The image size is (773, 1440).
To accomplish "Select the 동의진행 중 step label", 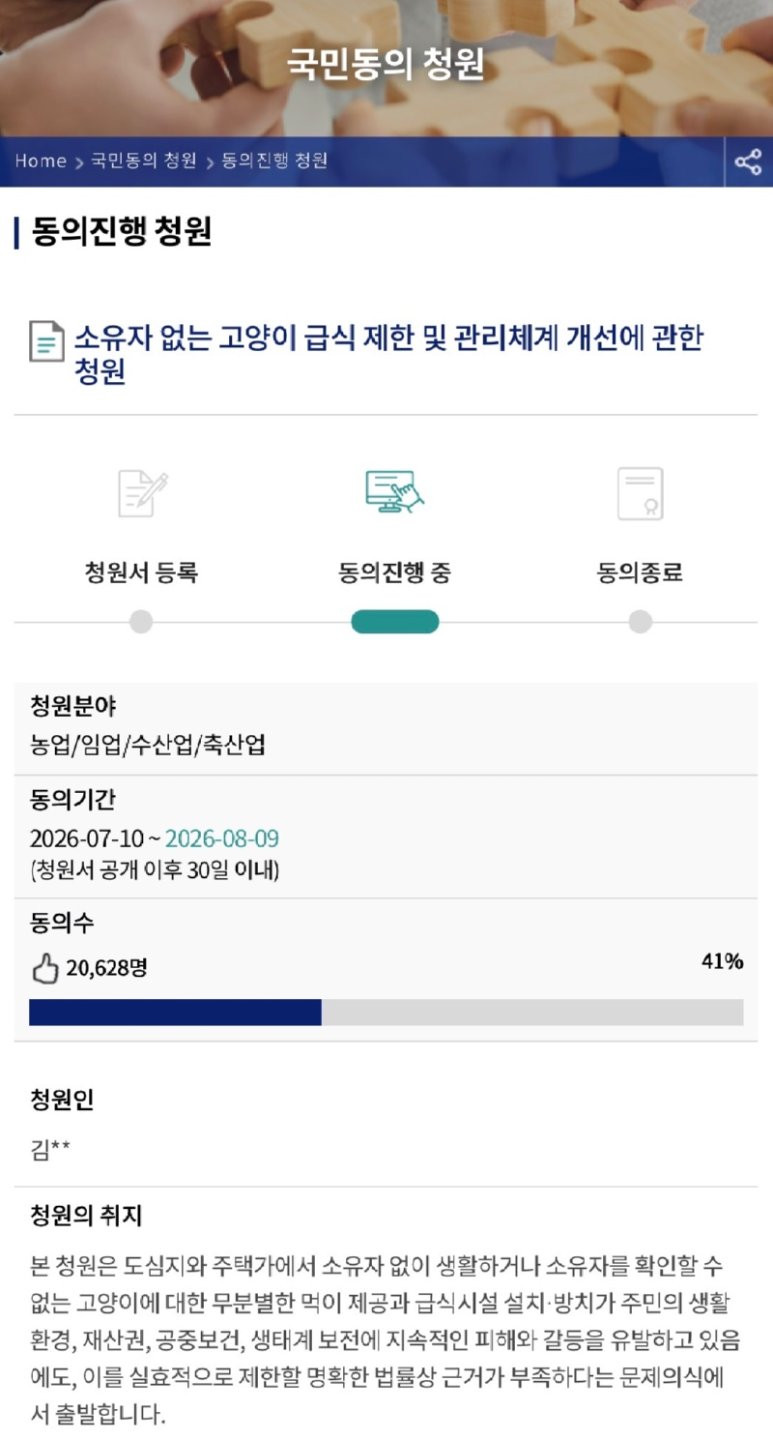I will [x=395, y=573].
